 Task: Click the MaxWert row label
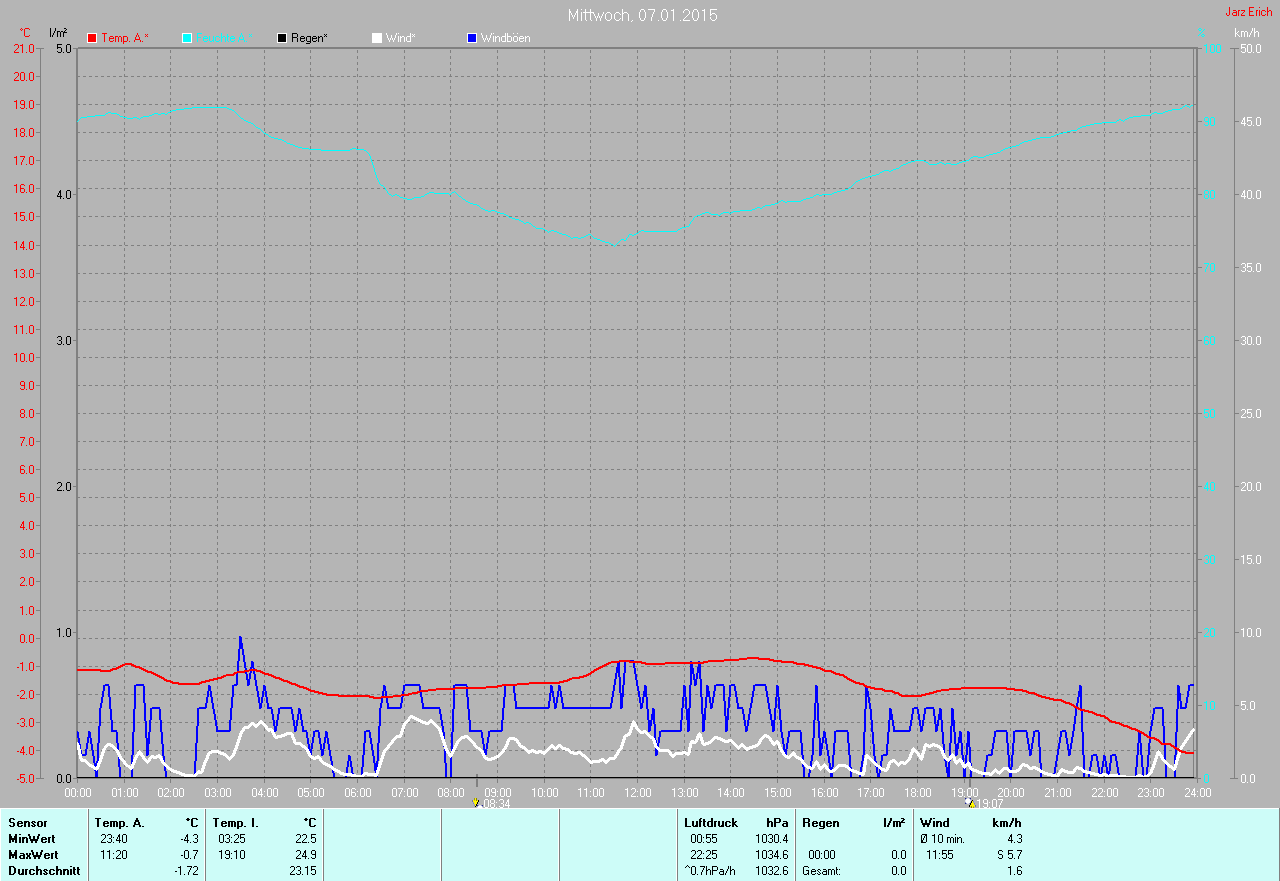click(x=33, y=855)
